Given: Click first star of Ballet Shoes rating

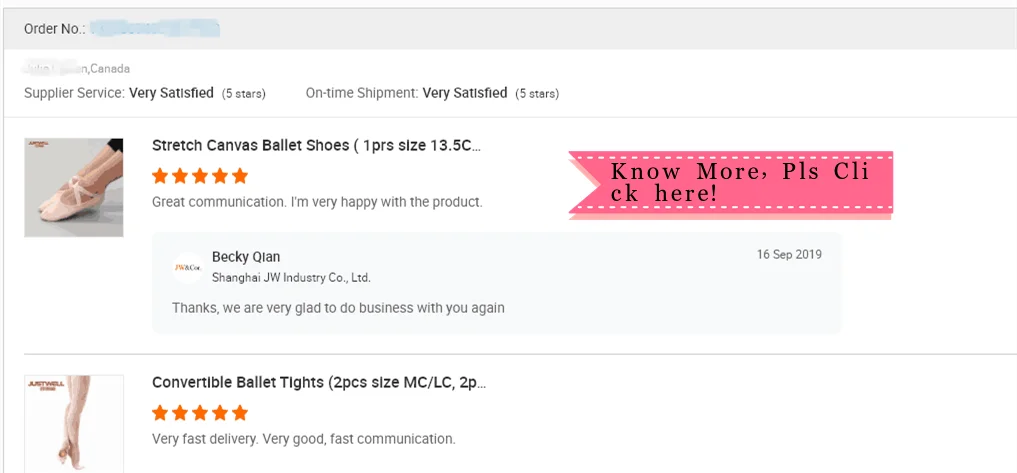Looking at the screenshot, I should click(x=160, y=176).
